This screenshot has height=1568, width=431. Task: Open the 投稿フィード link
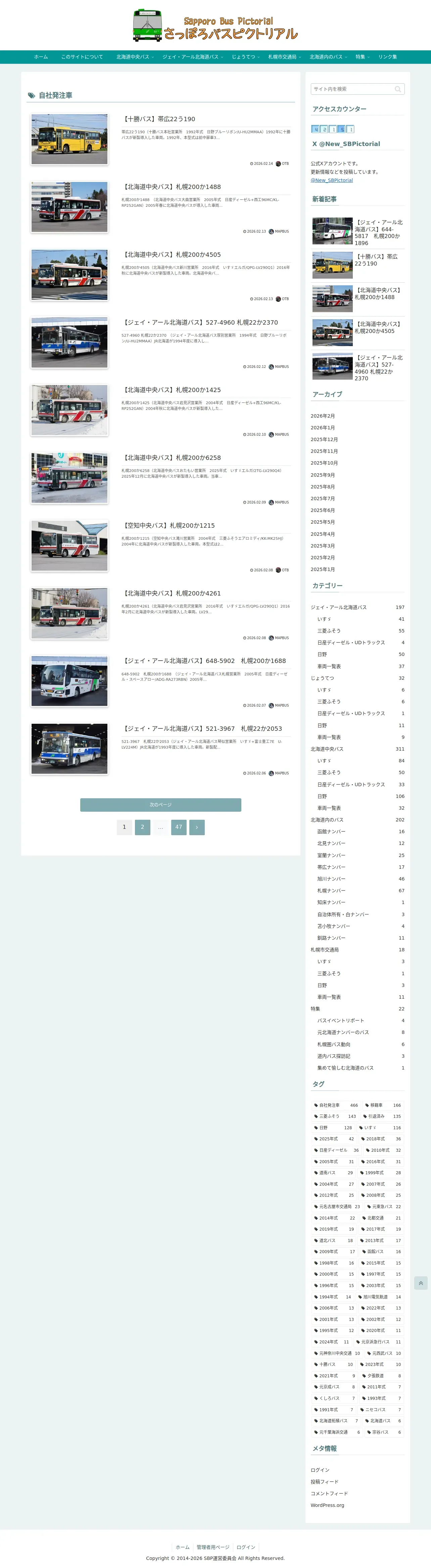click(x=325, y=1482)
